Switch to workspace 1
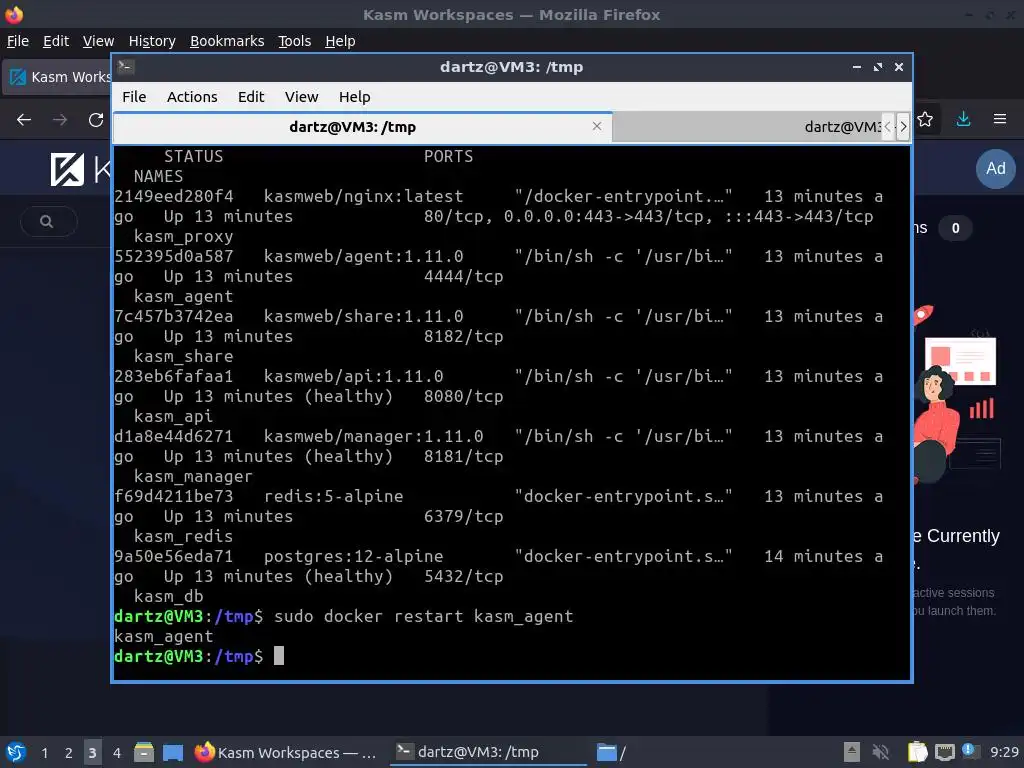This screenshot has width=1024, height=768. (x=44, y=753)
